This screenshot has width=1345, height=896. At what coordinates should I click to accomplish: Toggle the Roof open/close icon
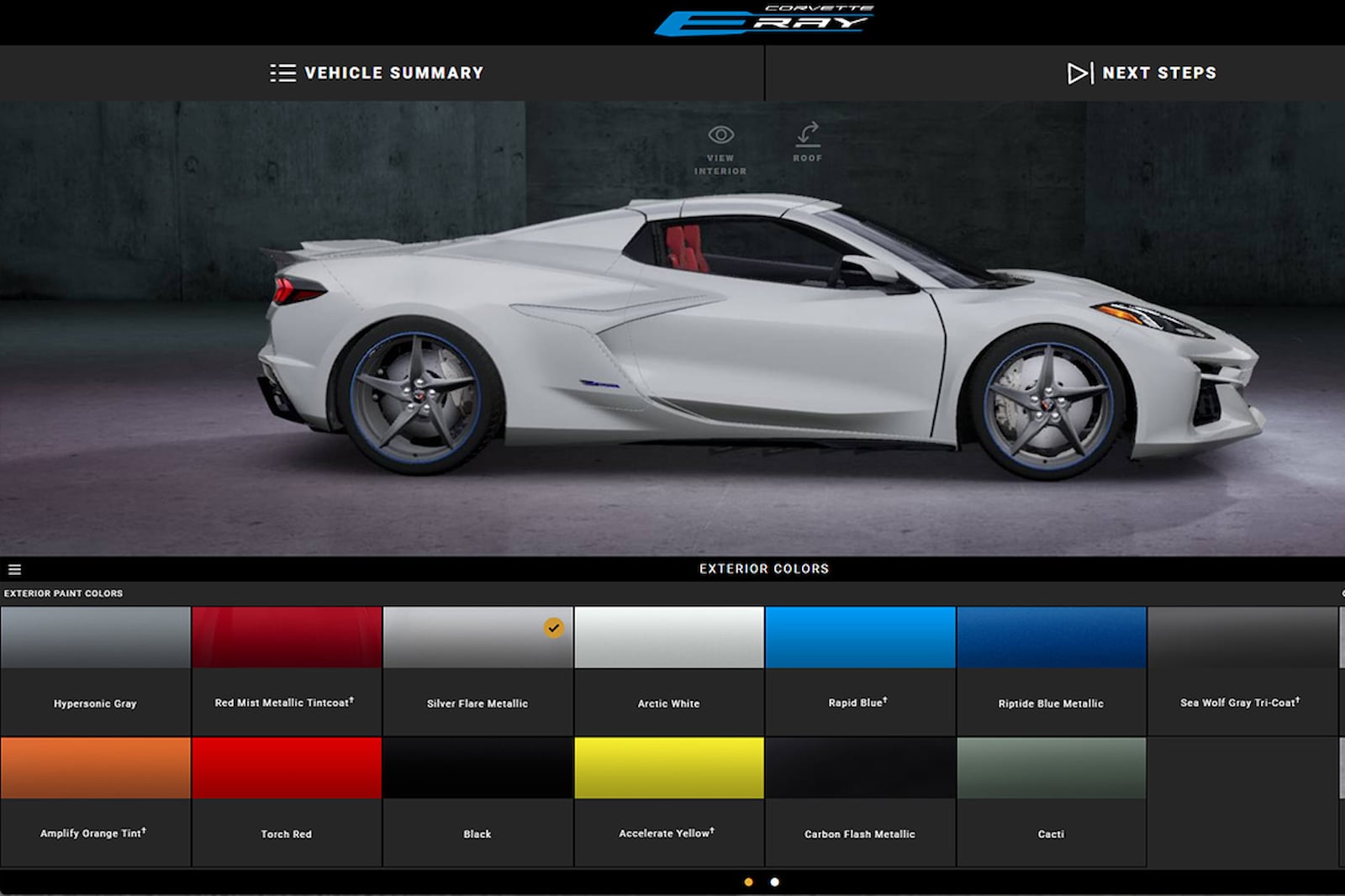pyautogui.click(x=807, y=134)
